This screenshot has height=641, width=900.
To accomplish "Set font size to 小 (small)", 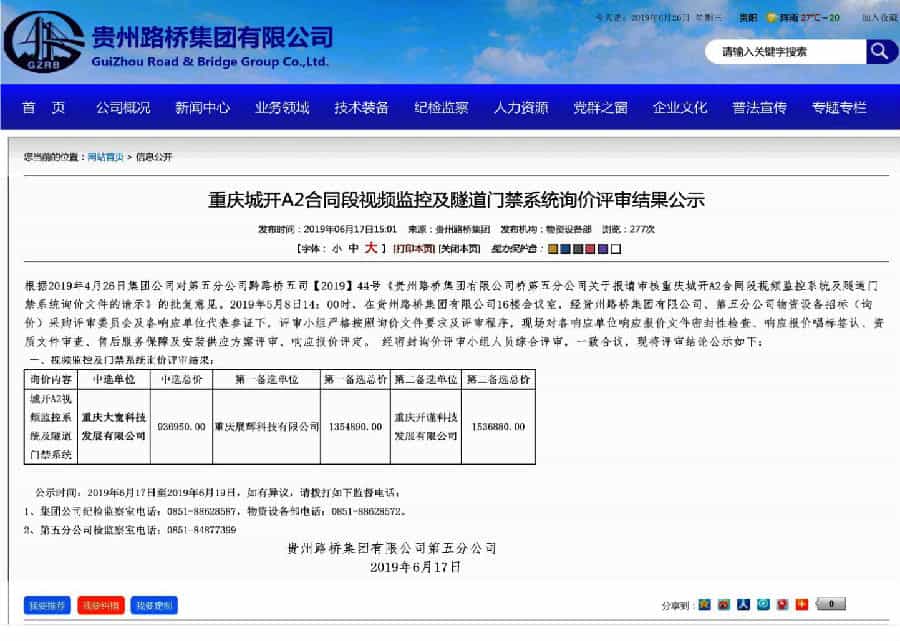I will pos(337,248).
